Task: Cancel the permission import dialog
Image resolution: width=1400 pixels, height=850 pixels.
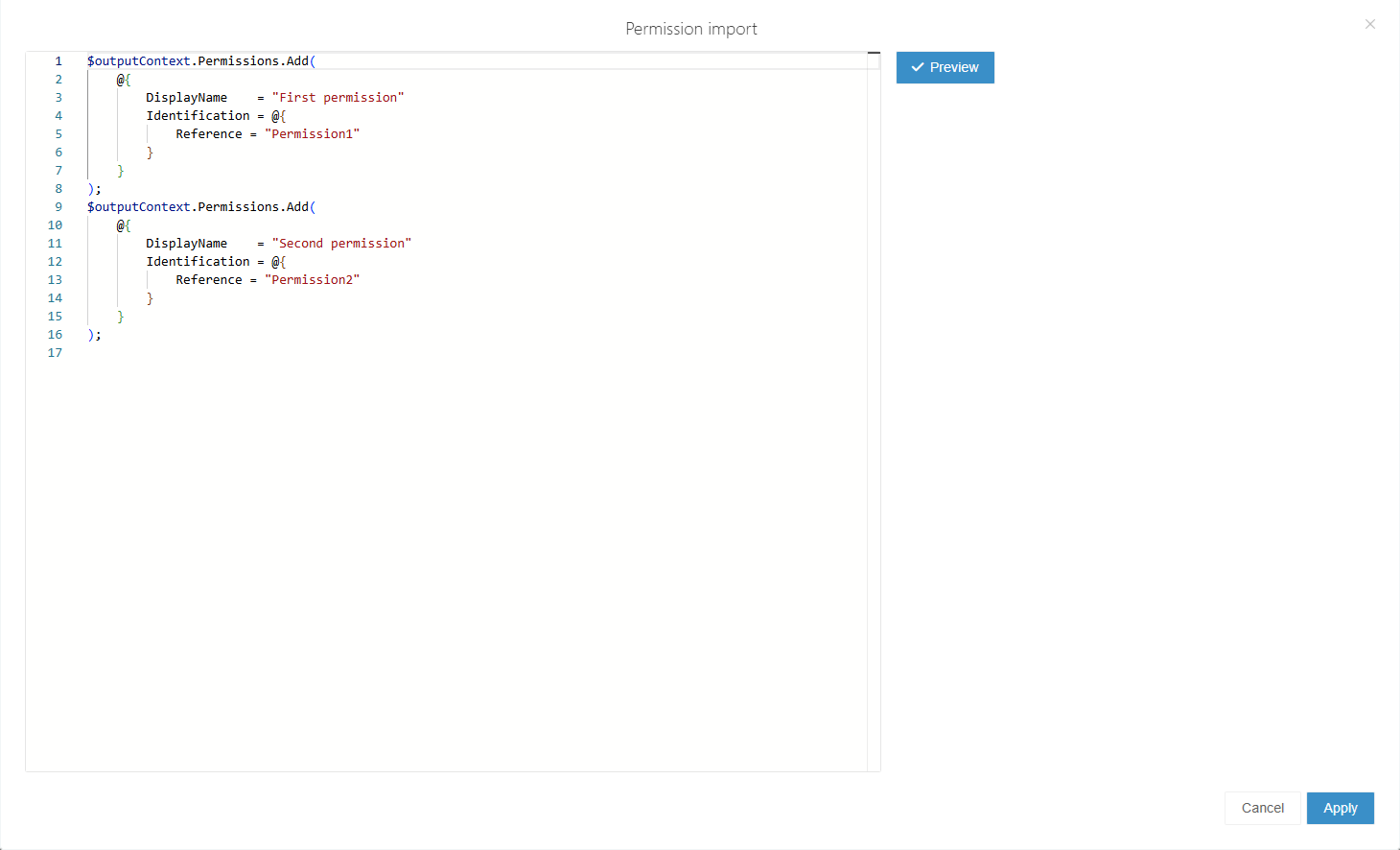Action: pos(1262,808)
